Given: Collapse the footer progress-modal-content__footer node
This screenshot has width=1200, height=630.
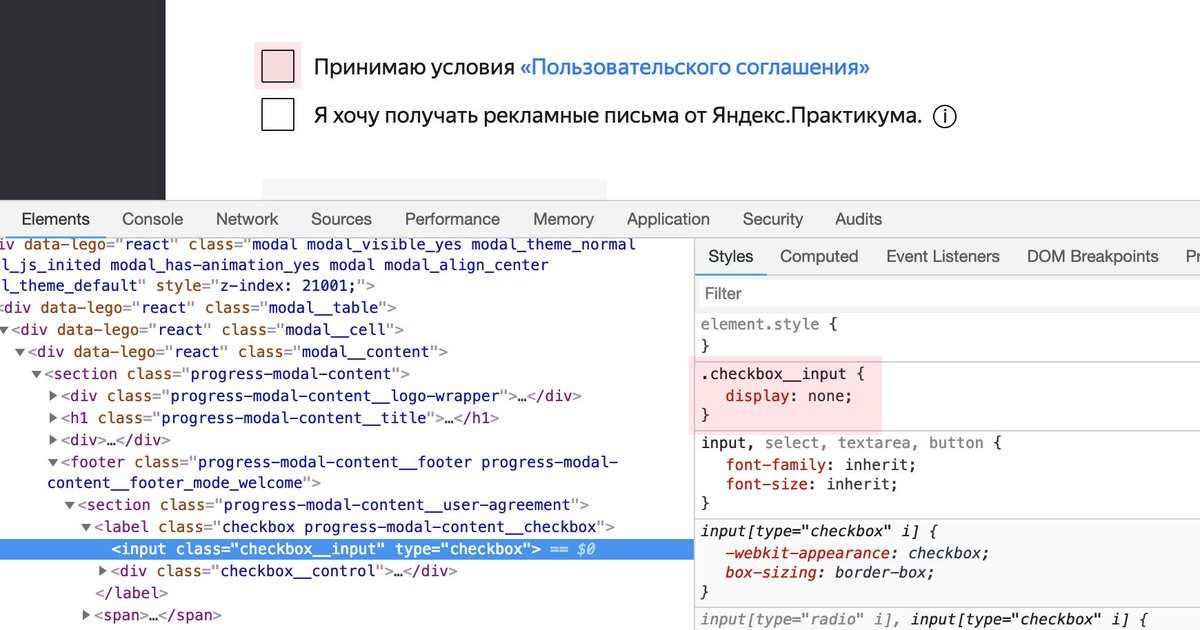Looking at the screenshot, I should click(53, 462).
